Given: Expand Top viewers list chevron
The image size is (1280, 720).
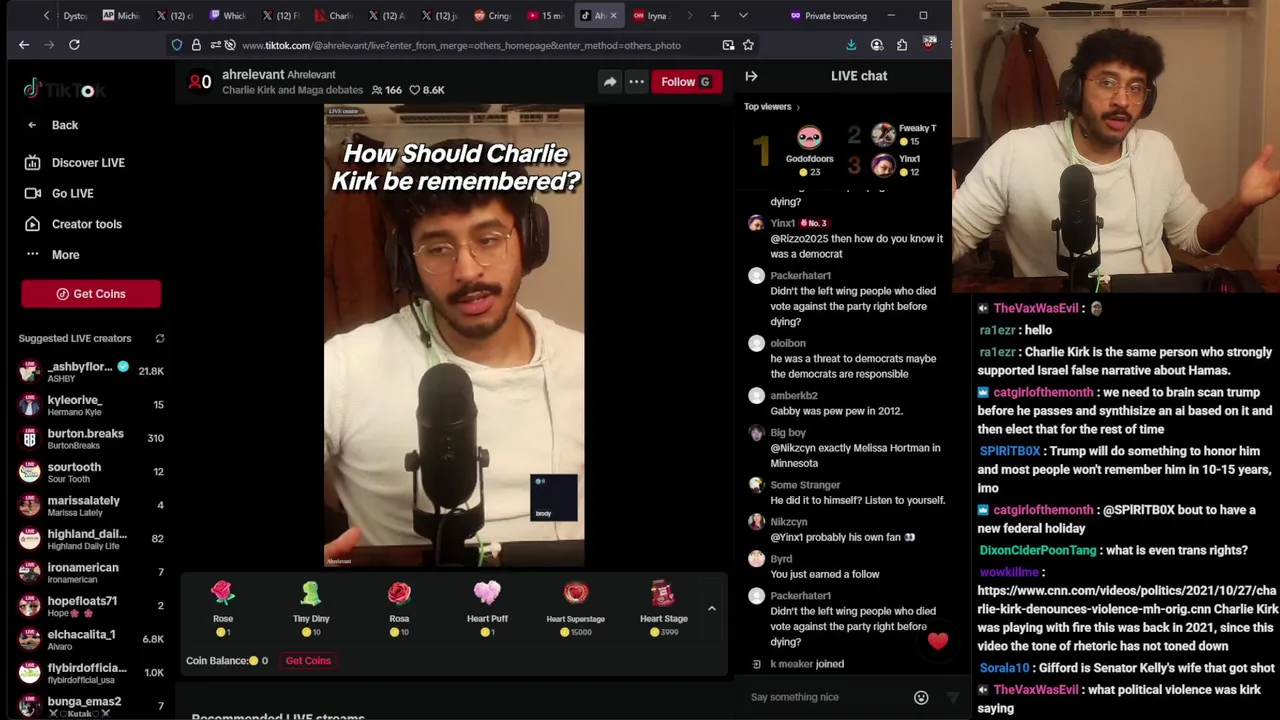Looking at the screenshot, I should pos(797,107).
